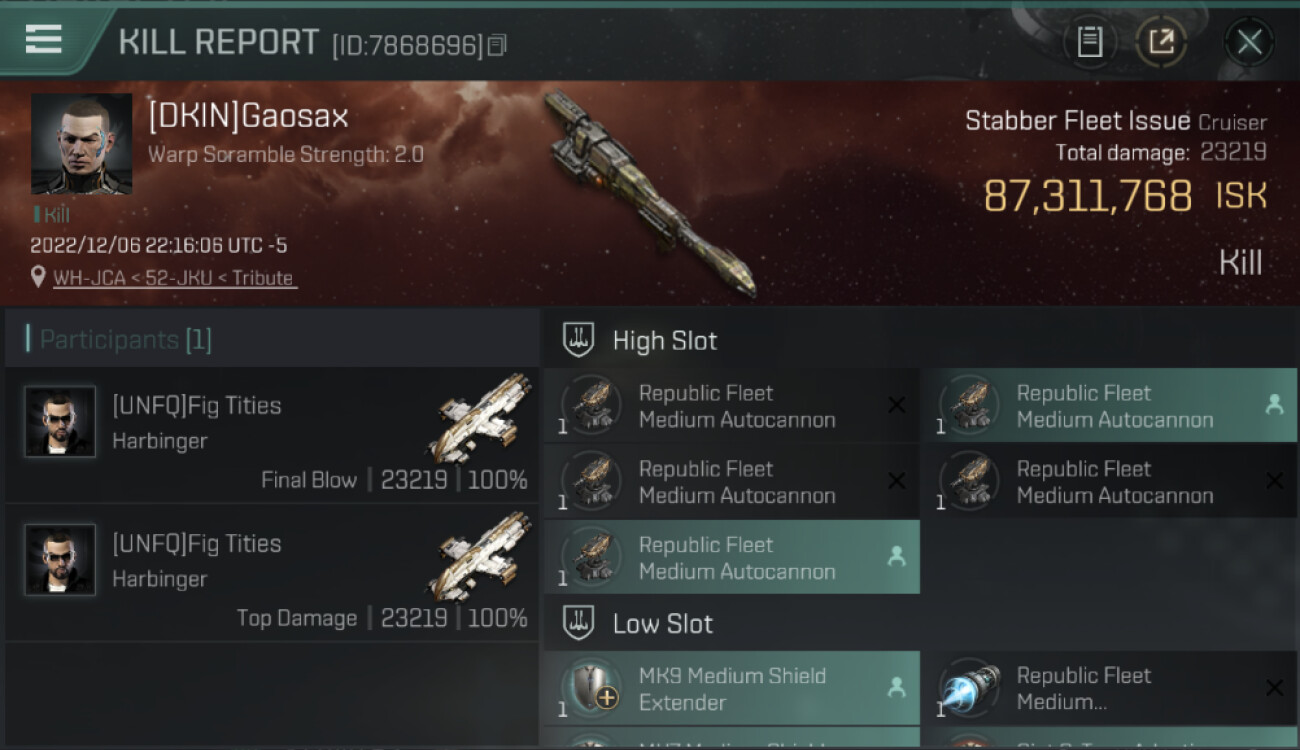Open Fig Tities Final Blow participant entry
This screenshot has height=750, width=1300.
click(272, 435)
